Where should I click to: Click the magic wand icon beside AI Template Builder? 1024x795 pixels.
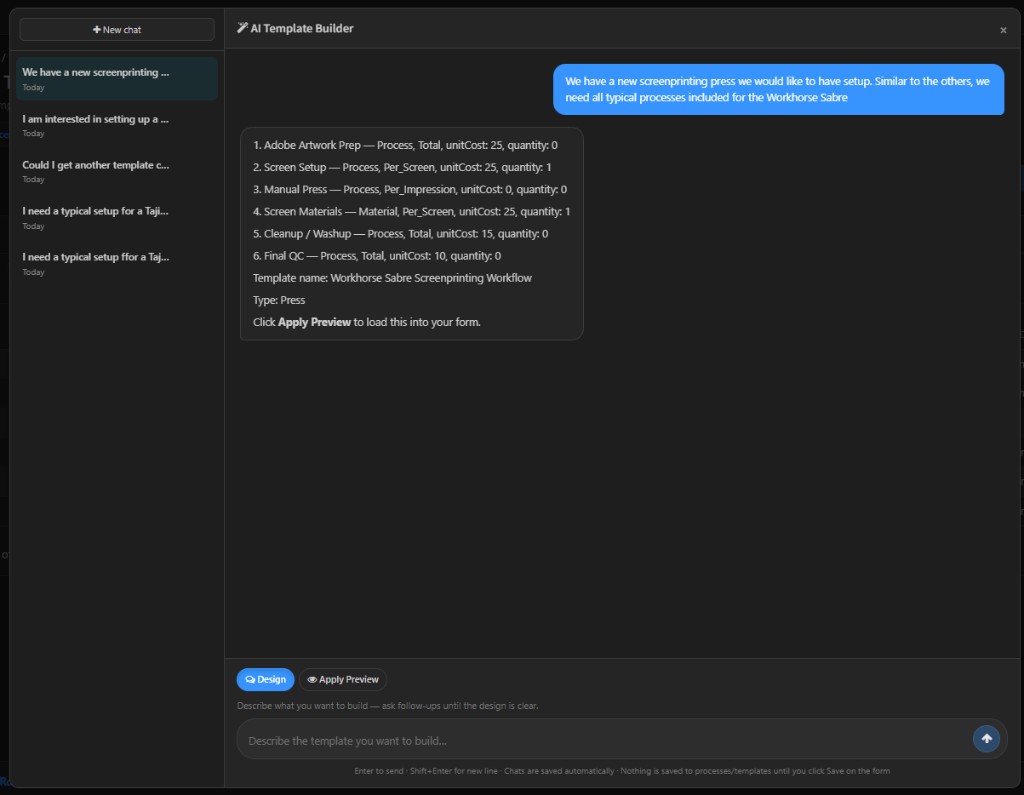[x=242, y=28]
